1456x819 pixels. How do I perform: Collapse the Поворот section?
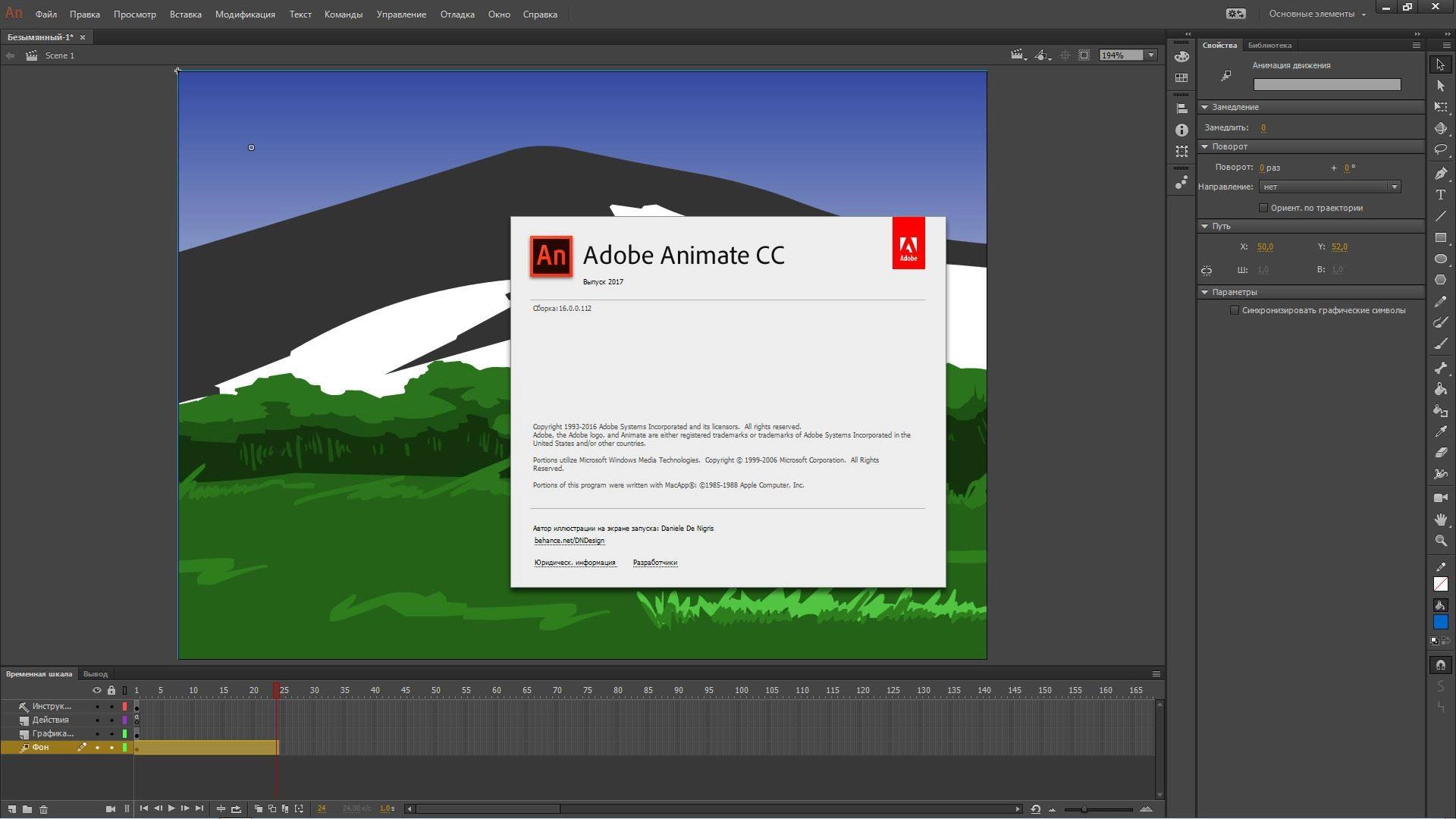1204,146
